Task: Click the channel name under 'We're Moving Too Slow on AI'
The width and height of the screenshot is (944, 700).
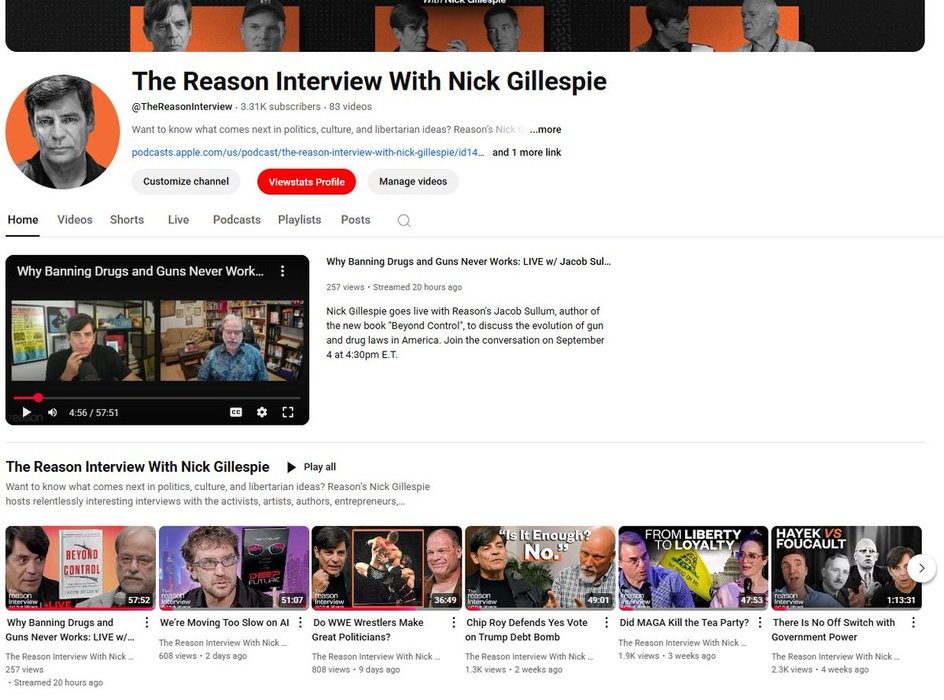Action: (x=223, y=643)
